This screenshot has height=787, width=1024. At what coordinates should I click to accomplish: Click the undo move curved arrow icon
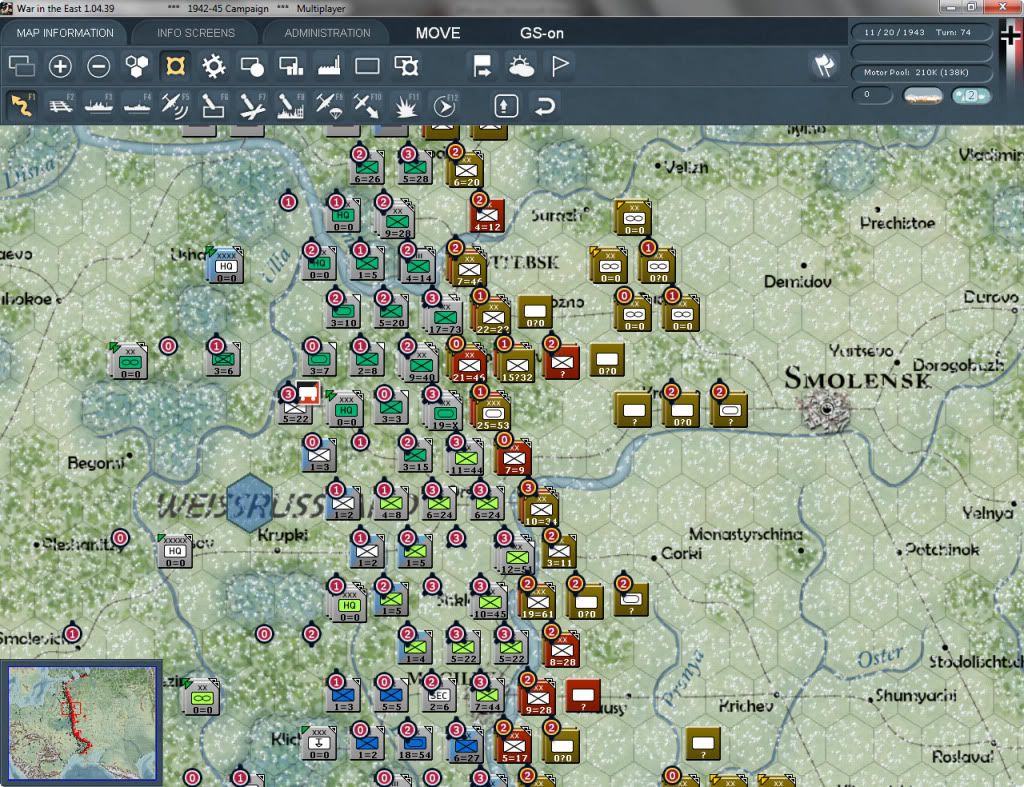545,106
